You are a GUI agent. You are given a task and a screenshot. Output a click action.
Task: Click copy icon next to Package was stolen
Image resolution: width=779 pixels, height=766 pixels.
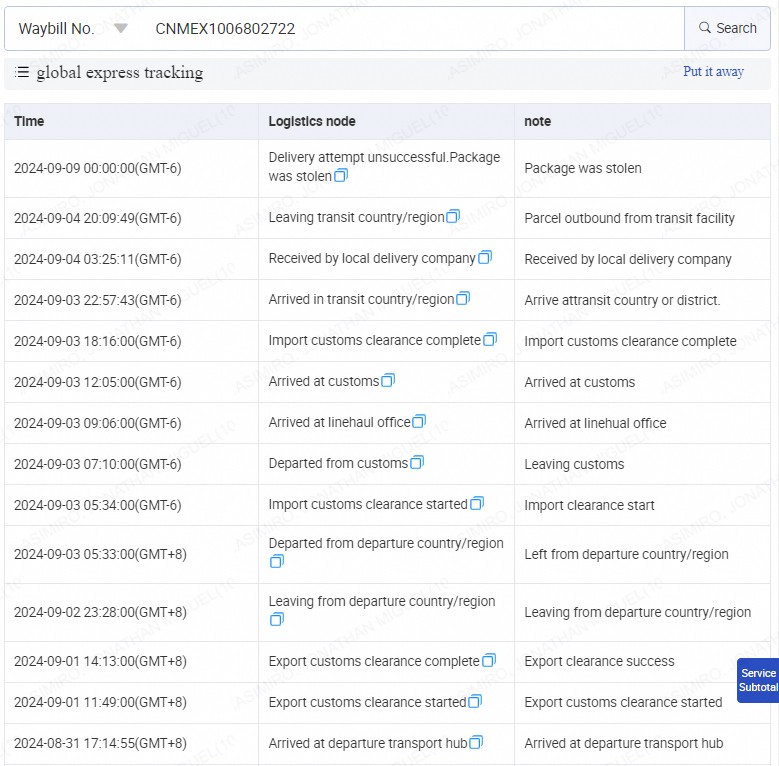click(341, 176)
